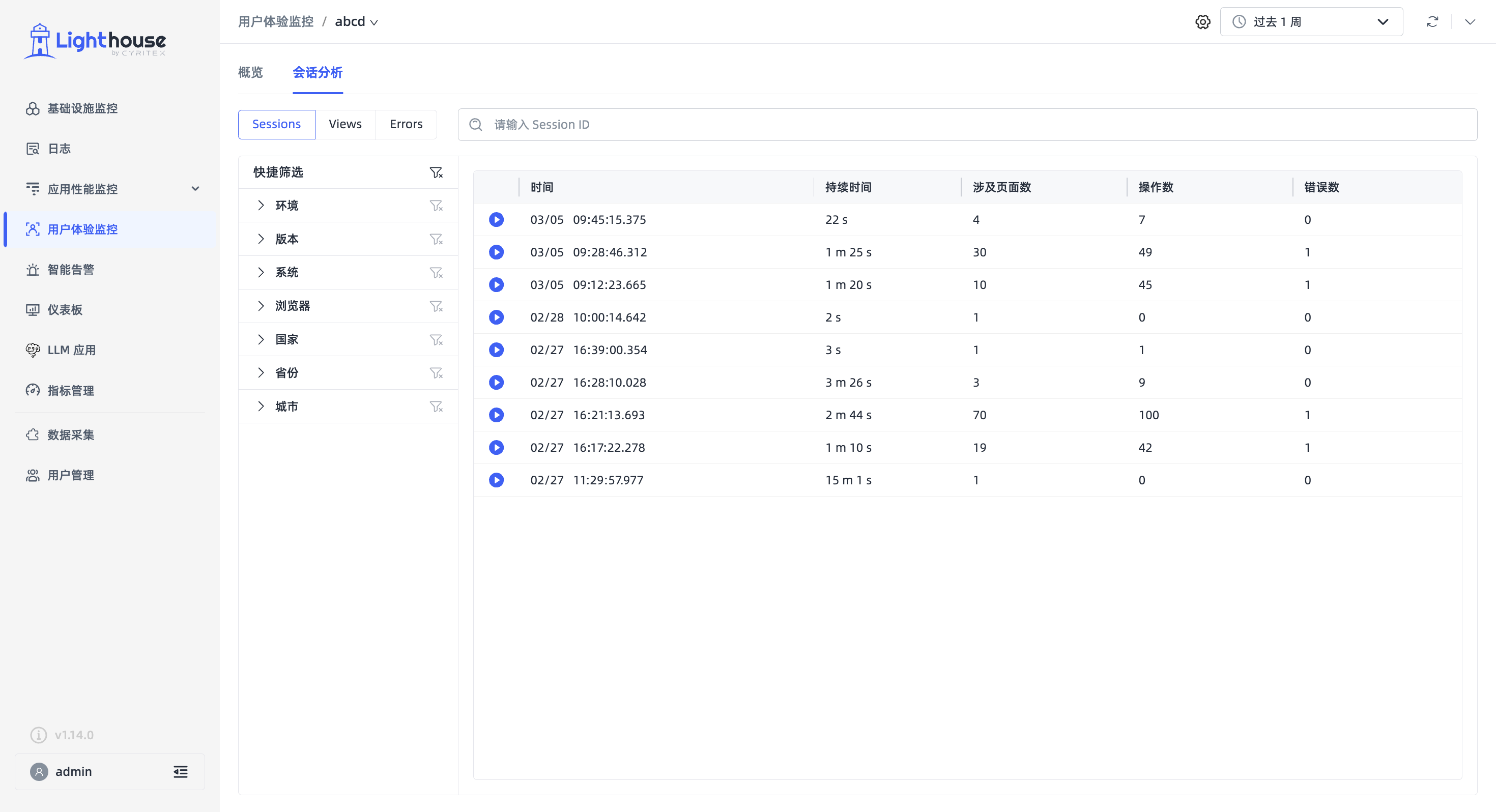Select the Sessions toggle option

click(276, 124)
